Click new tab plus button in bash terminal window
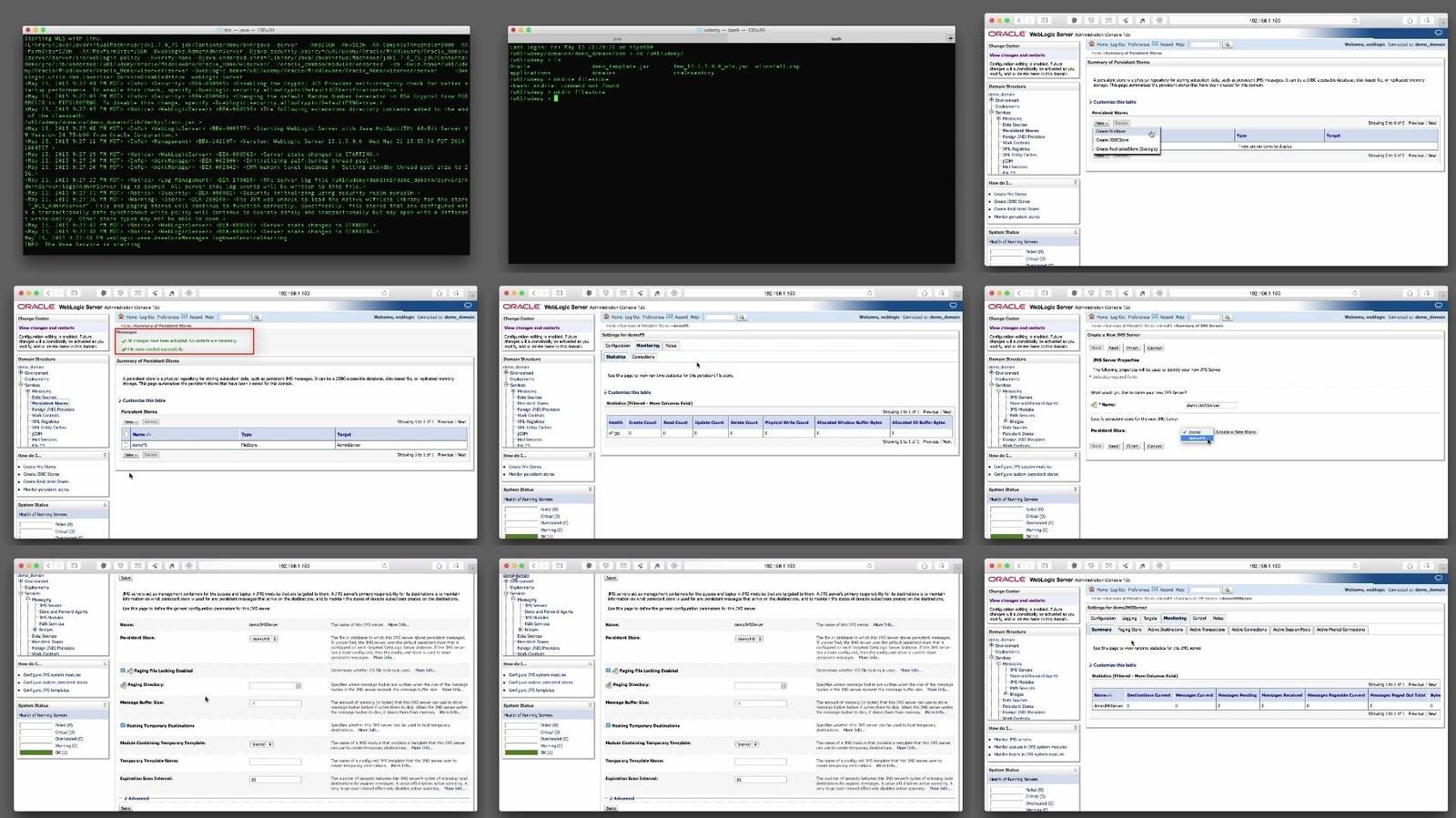Screen dimensions: 1456x818 pyautogui.click(x=951, y=38)
